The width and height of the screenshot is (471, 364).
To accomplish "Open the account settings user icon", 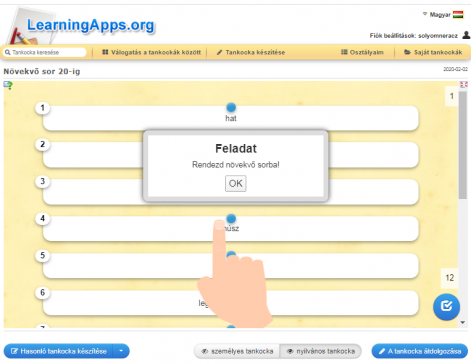I will tap(466, 35).
